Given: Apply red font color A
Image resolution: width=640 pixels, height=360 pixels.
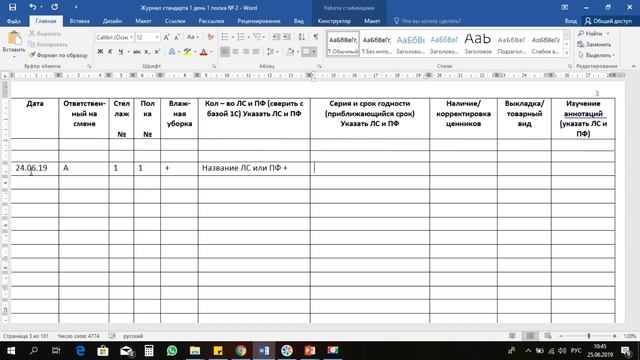Looking at the screenshot, I should point(204,51).
